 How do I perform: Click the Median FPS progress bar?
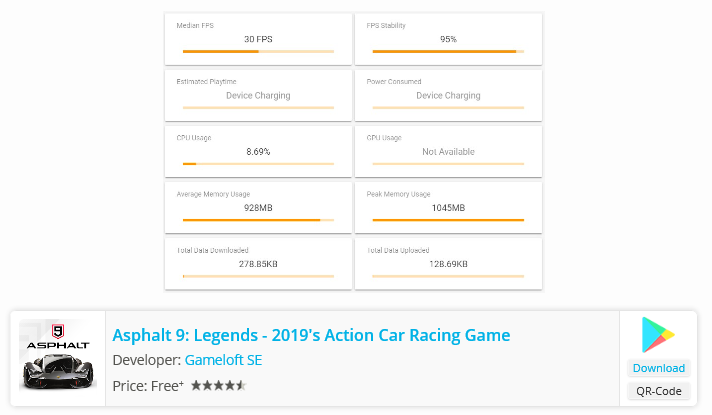coord(258,51)
